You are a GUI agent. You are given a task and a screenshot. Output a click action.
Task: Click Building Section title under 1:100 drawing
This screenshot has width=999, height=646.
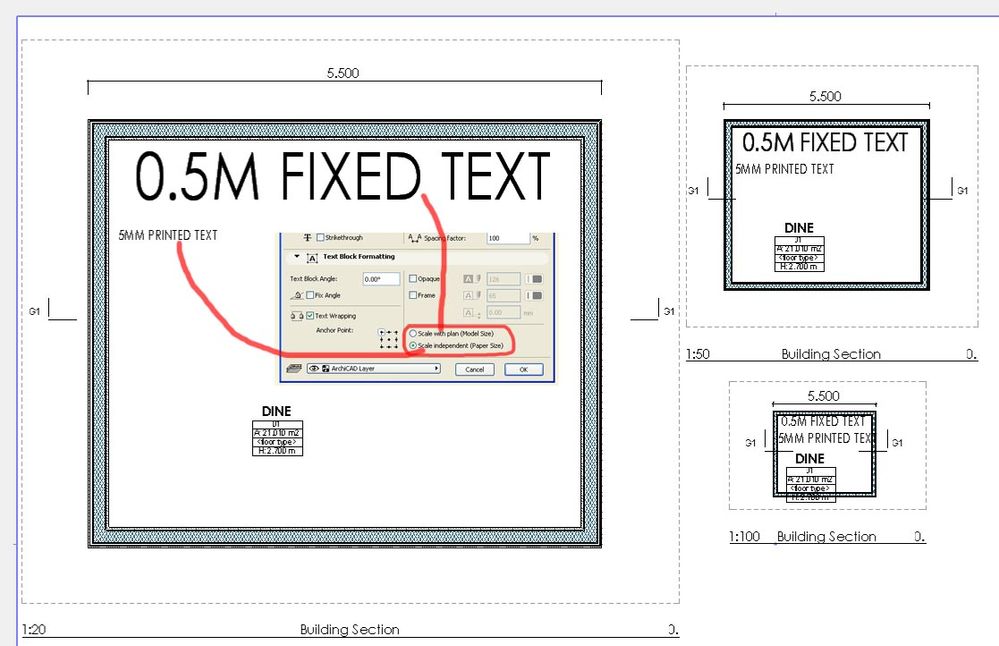[x=826, y=536]
